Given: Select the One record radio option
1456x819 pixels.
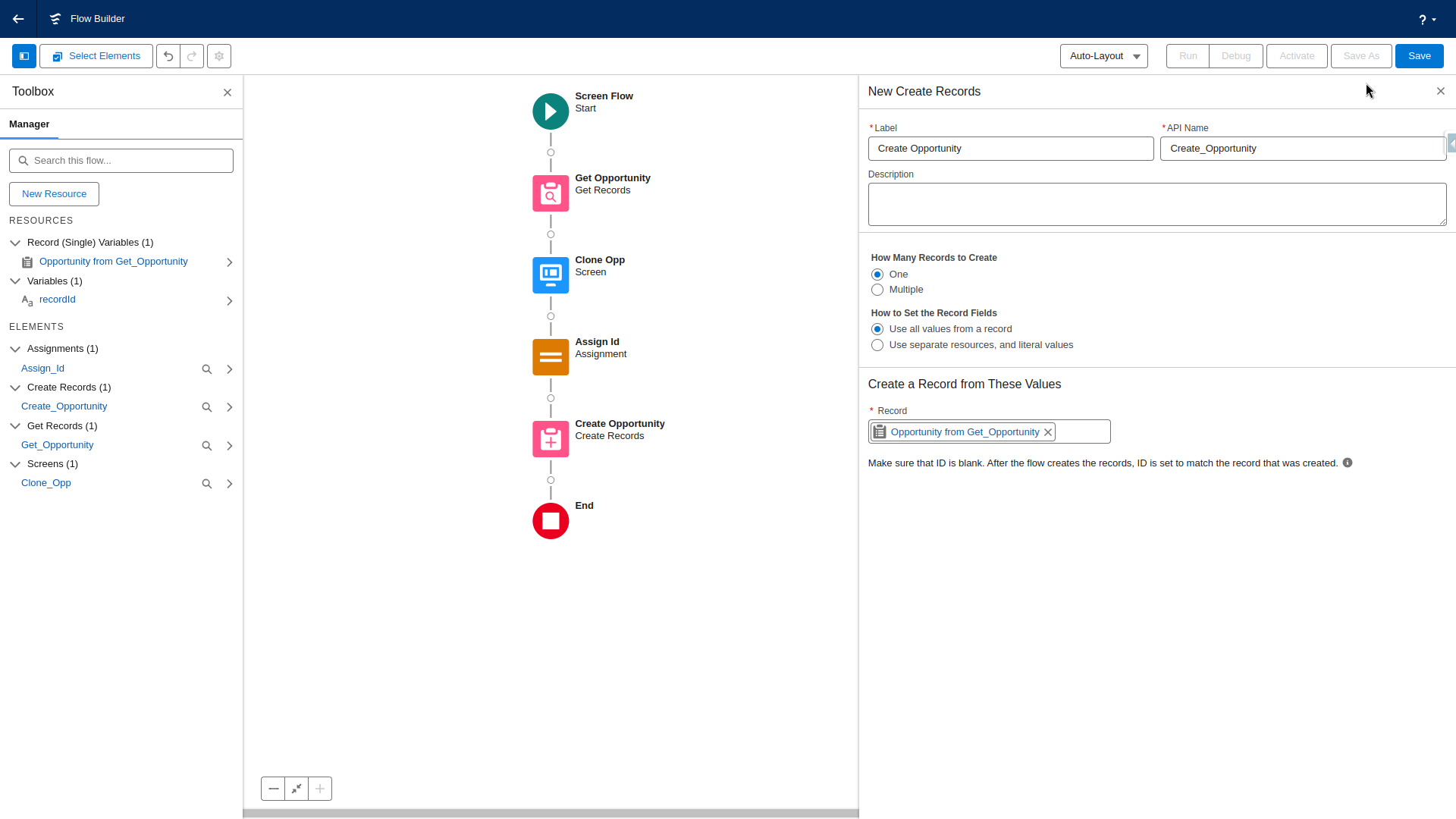Looking at the screenshot, I should click(877, 275).
